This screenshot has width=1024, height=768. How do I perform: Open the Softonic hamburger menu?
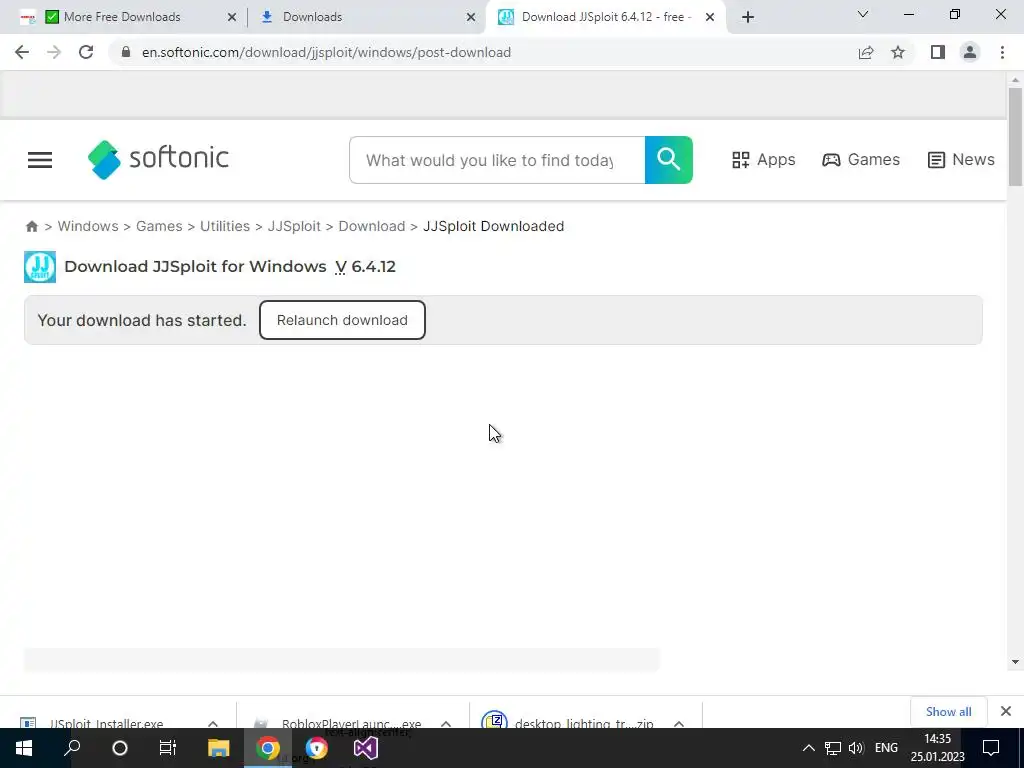[40, 160]
